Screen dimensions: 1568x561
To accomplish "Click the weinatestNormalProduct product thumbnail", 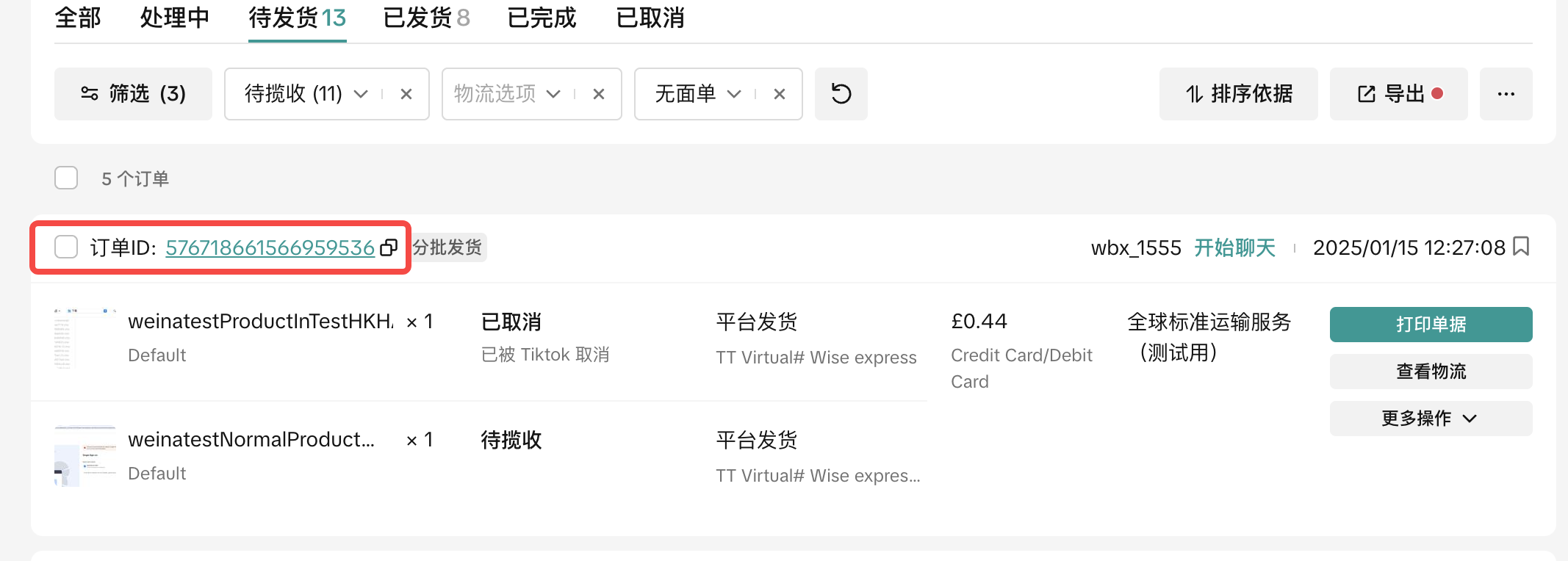I will pyautogui.click(x=84, y=455).
